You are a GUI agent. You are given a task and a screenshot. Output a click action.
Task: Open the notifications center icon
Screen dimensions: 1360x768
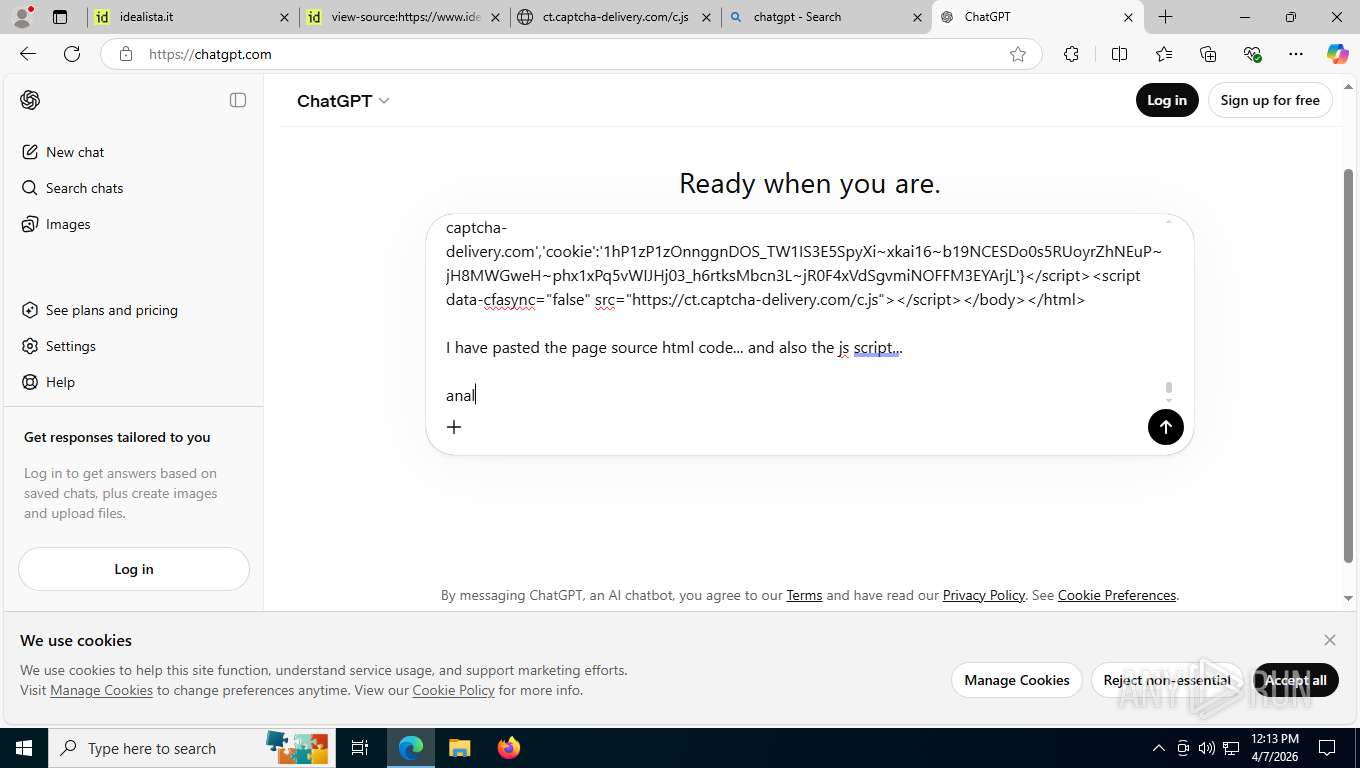click(x=1327, y=748)
